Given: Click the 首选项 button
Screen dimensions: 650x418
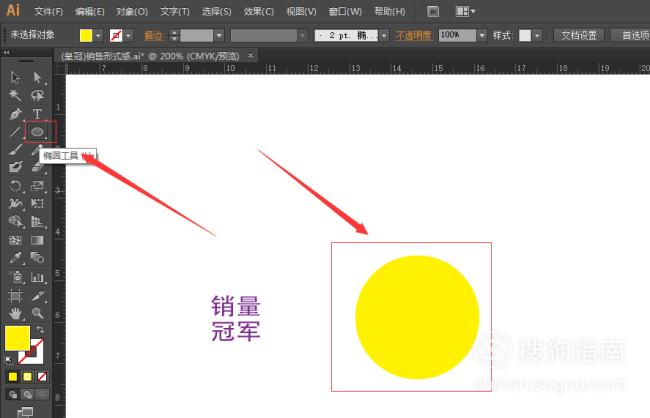Looking at the screenshot, I should tap(632, 36).
